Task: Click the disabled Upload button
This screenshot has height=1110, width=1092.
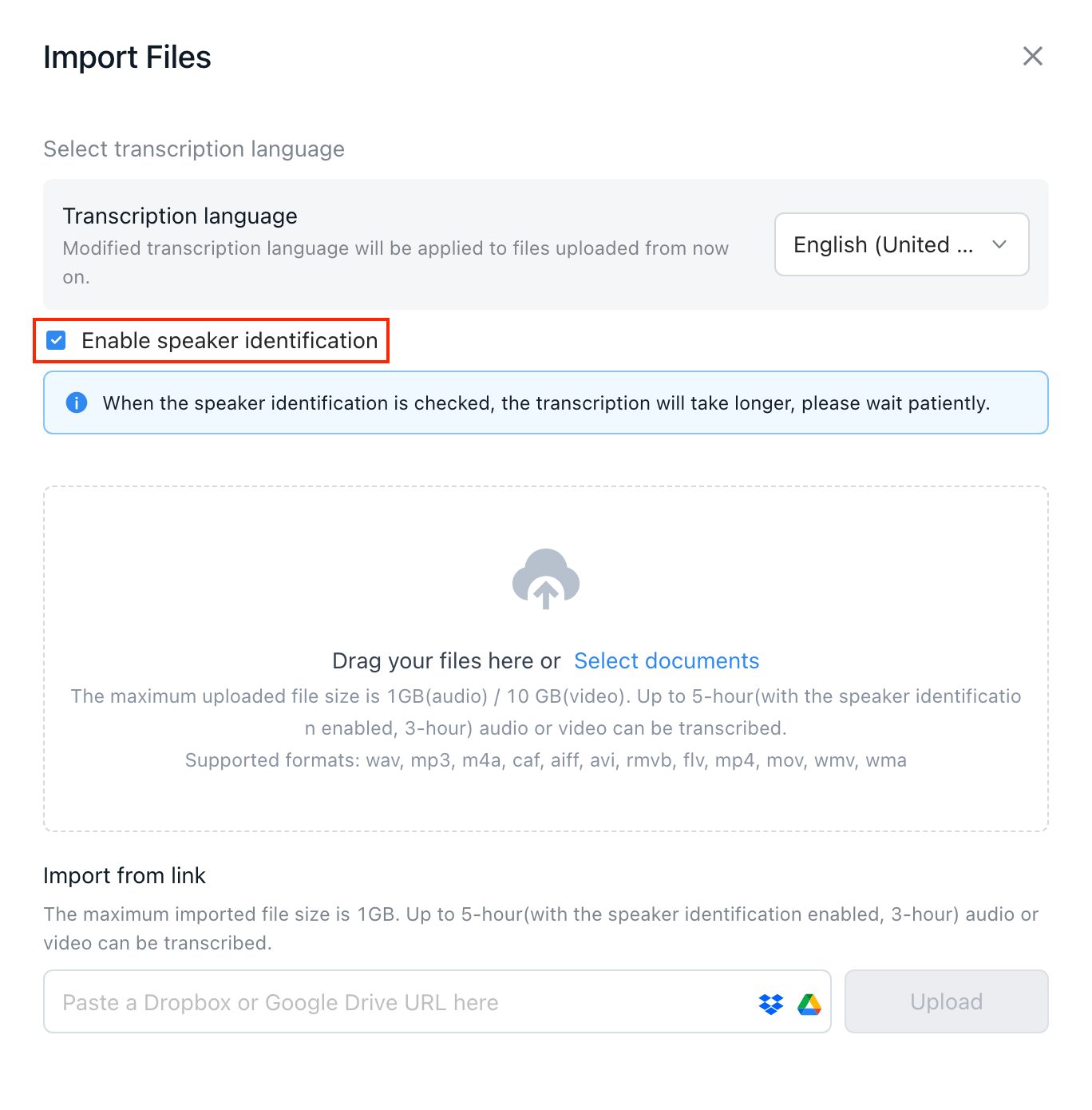Action: (946, 1001)
